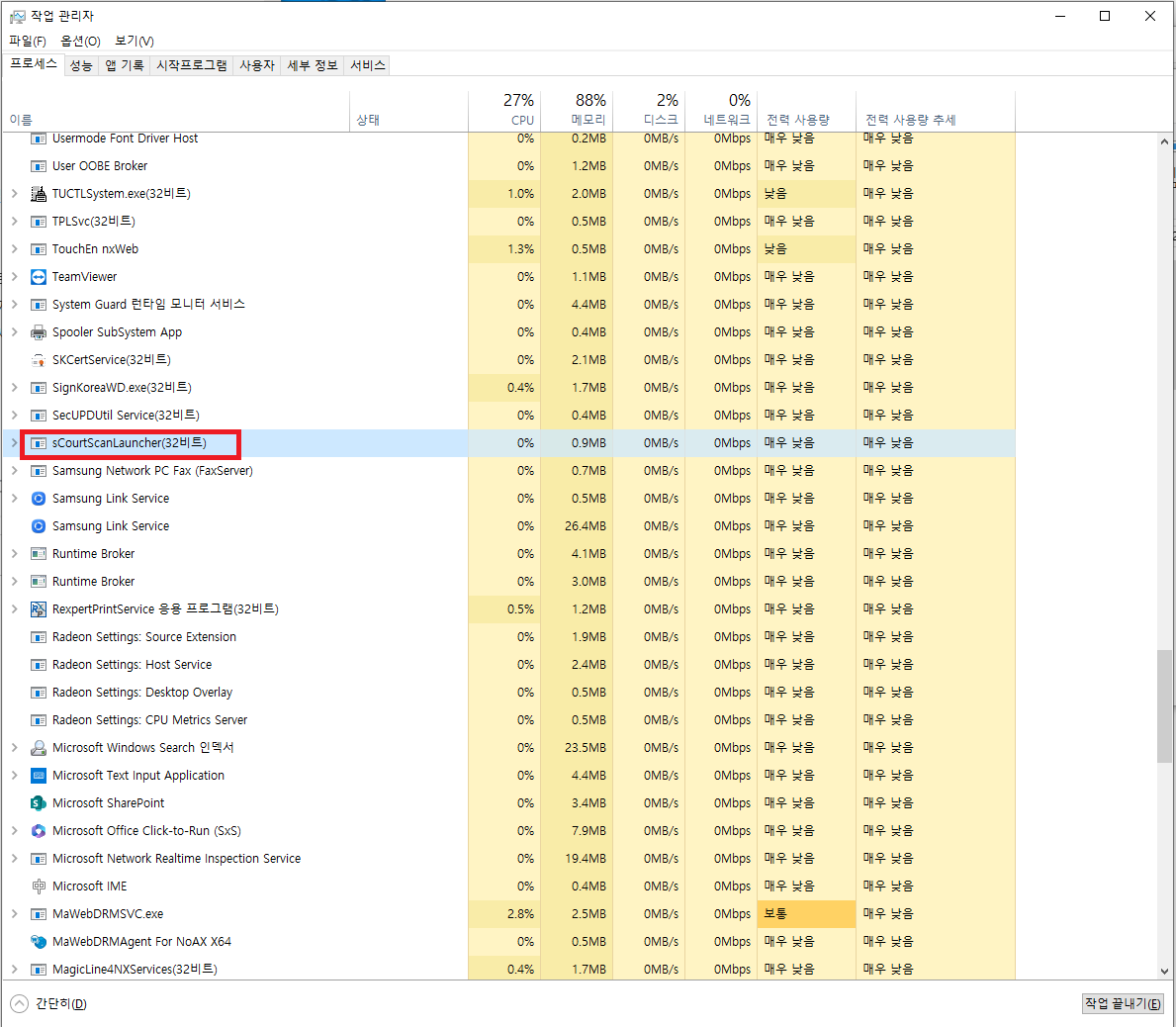Expand the TUCTLSystem.exe process group
Image resolution: width=1176 pixels, height=1027 pixels.
point(14,194)
